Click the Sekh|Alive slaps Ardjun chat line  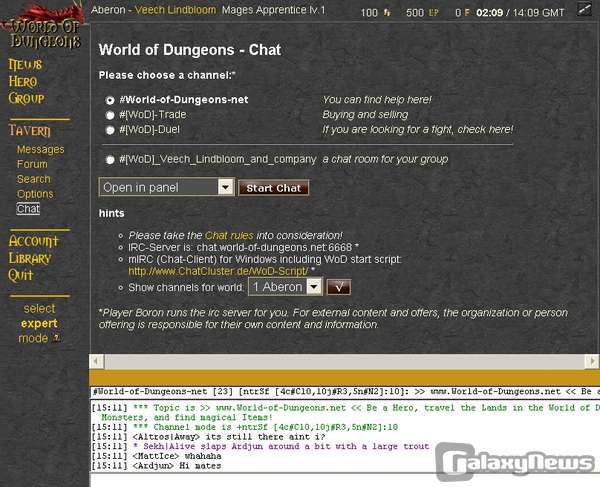[x=261, y=446]
